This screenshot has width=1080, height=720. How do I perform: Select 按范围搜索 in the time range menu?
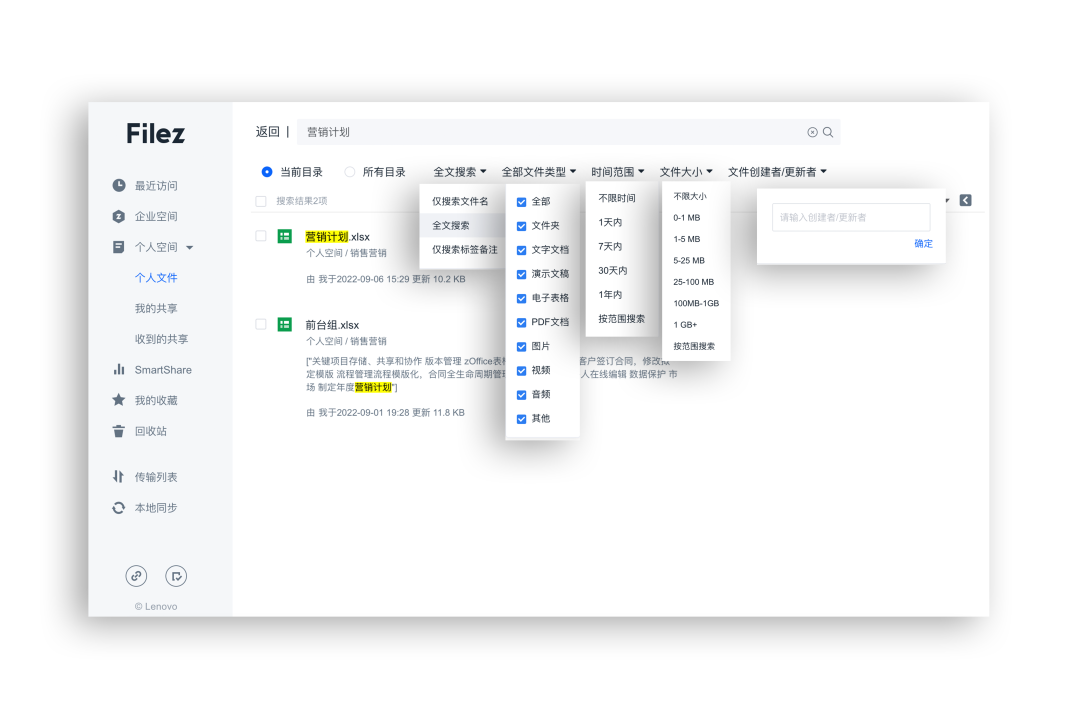point(621,318)
